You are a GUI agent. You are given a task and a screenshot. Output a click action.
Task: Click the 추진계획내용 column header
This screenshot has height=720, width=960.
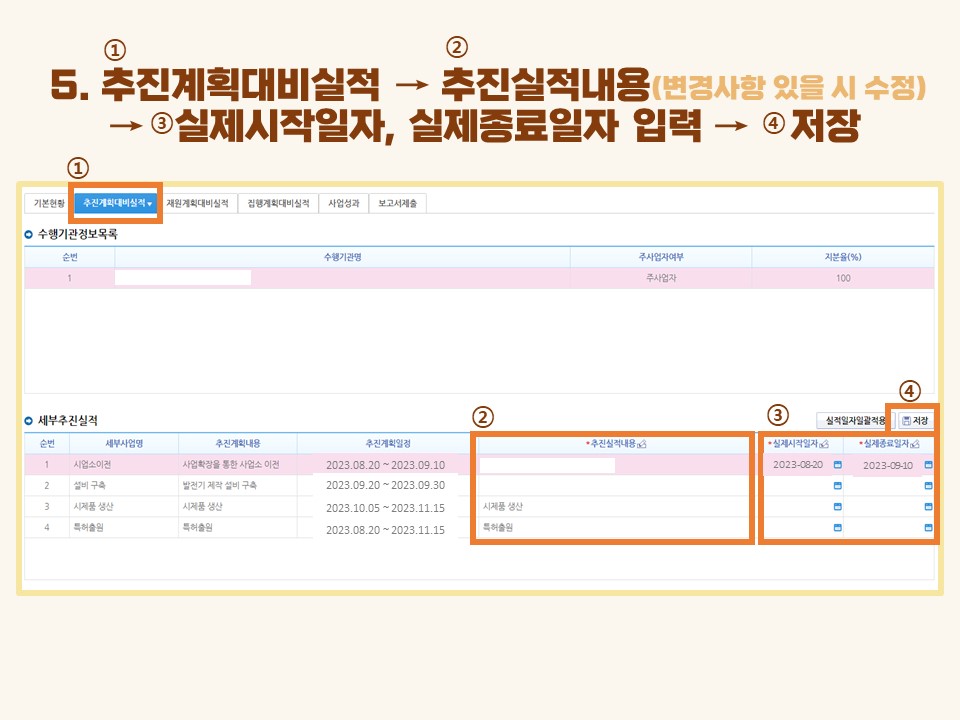tap(238, 444)
